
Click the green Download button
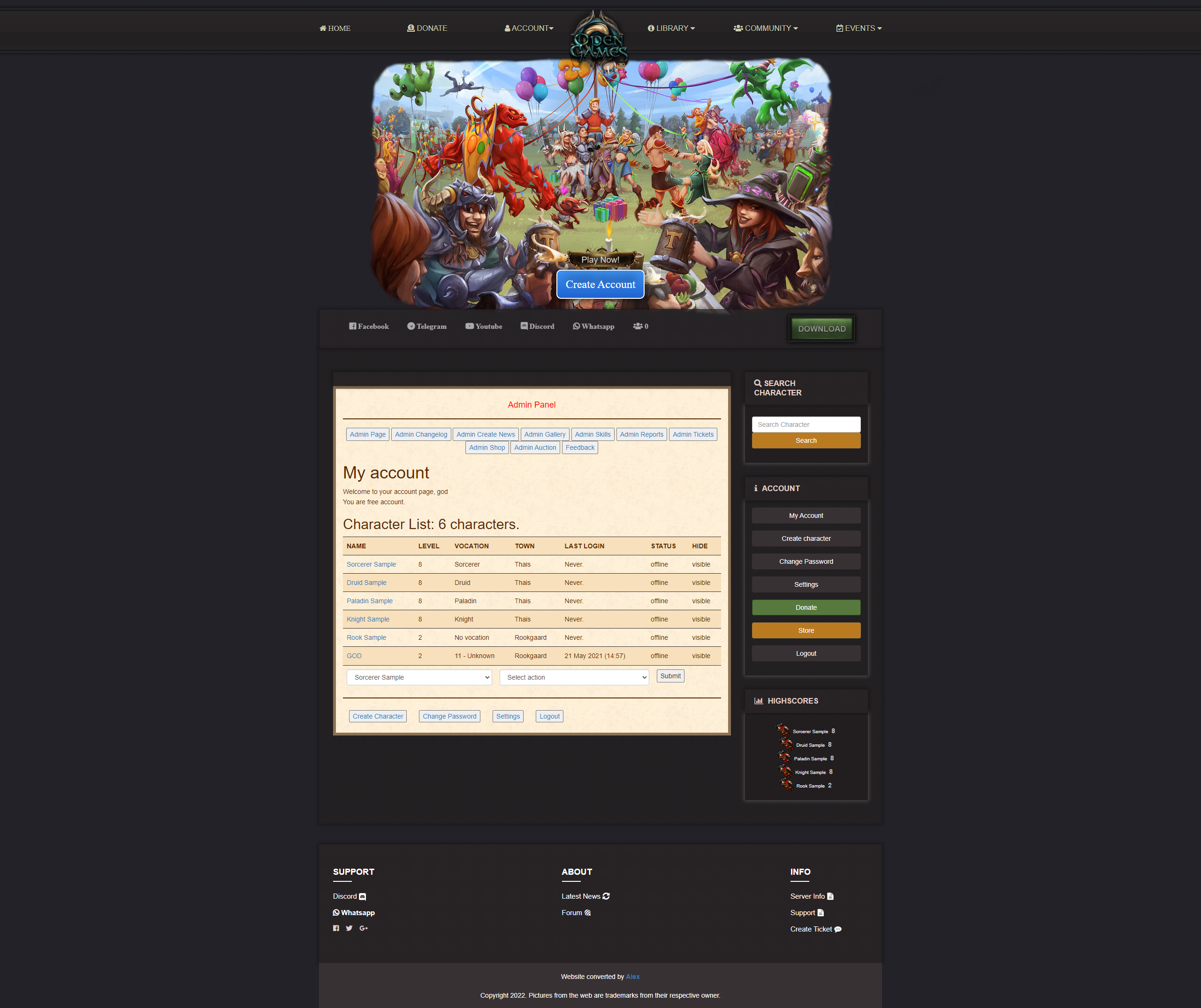click(822, 329)
